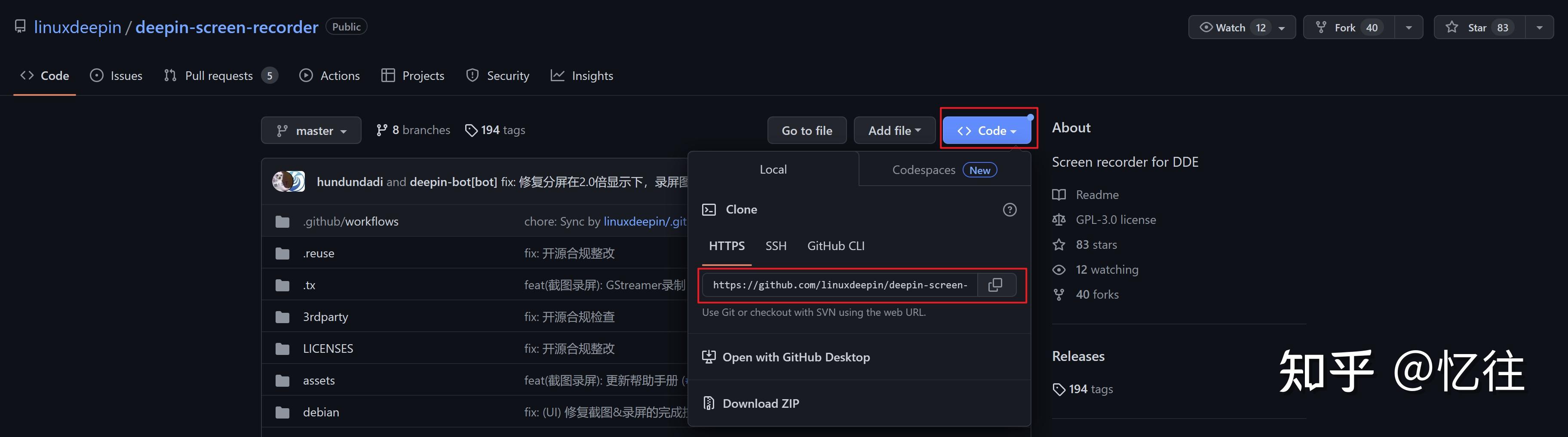
Task: Click the GPL-3.0 license scale icon
Action: [x=1059, y=220]
